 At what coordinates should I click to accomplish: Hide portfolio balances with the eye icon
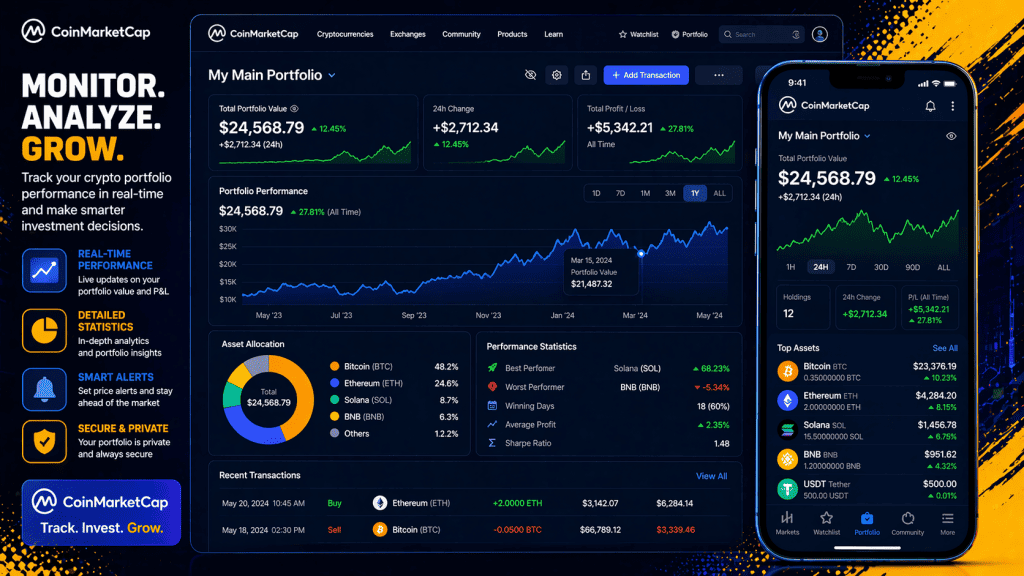531,75
